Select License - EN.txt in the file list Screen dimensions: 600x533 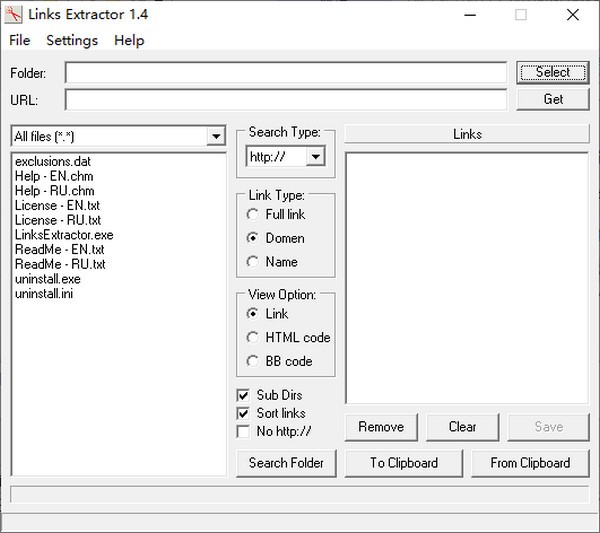(57, 205)
